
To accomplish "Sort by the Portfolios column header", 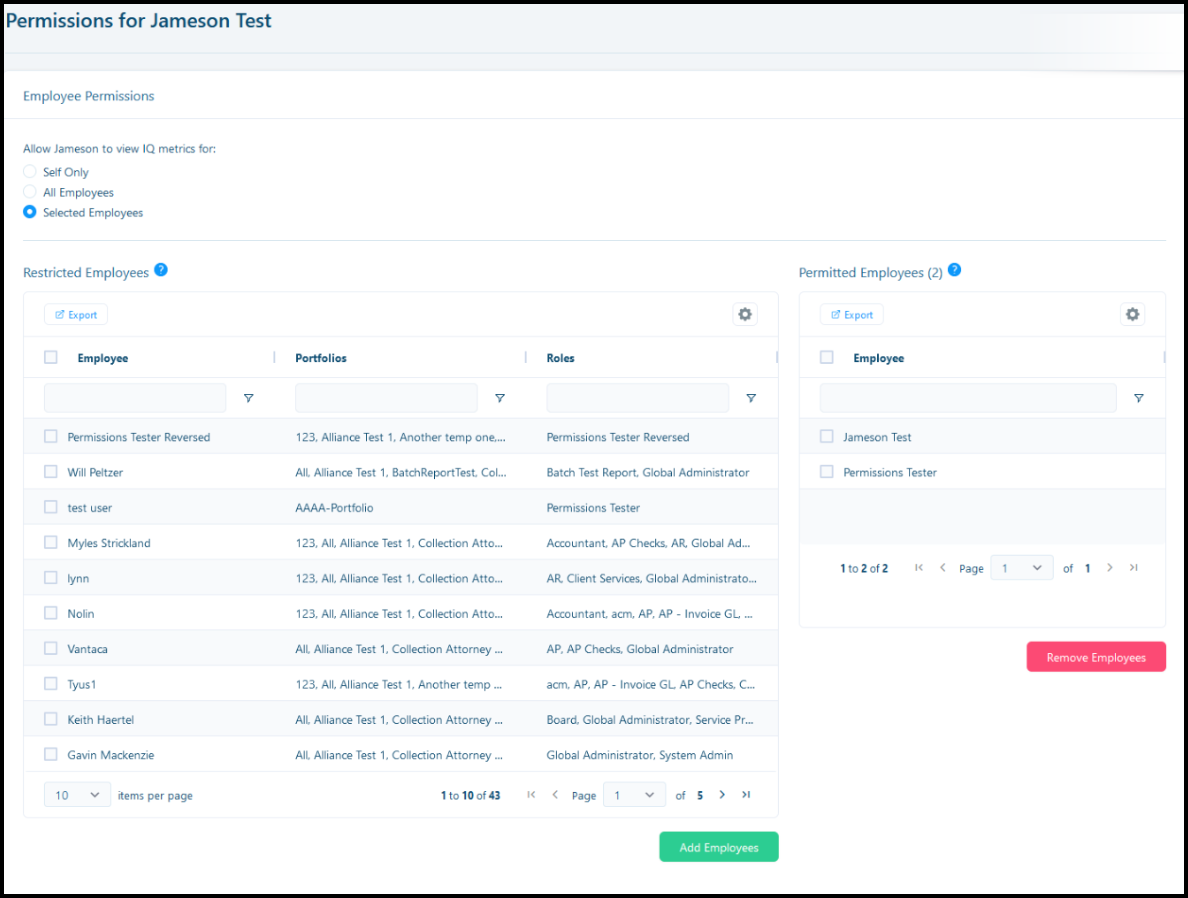I will (x=321, y=358).
